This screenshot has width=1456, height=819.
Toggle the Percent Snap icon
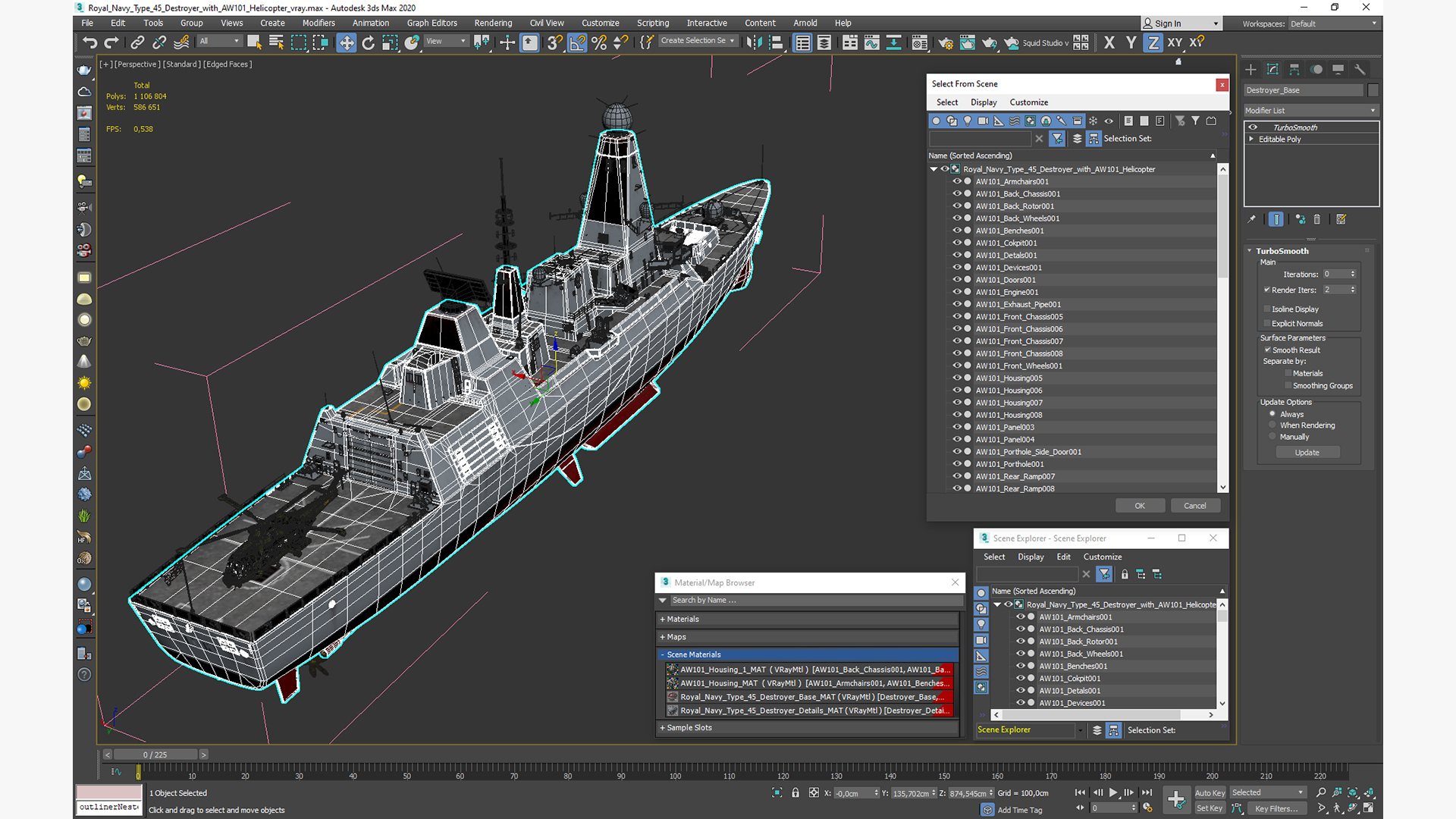pyautogui.click(x=599, y=42)
